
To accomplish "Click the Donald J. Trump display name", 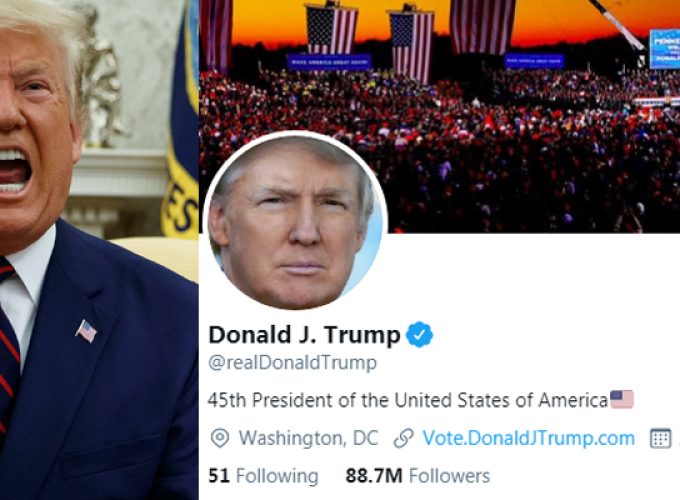I will [304, 335].
